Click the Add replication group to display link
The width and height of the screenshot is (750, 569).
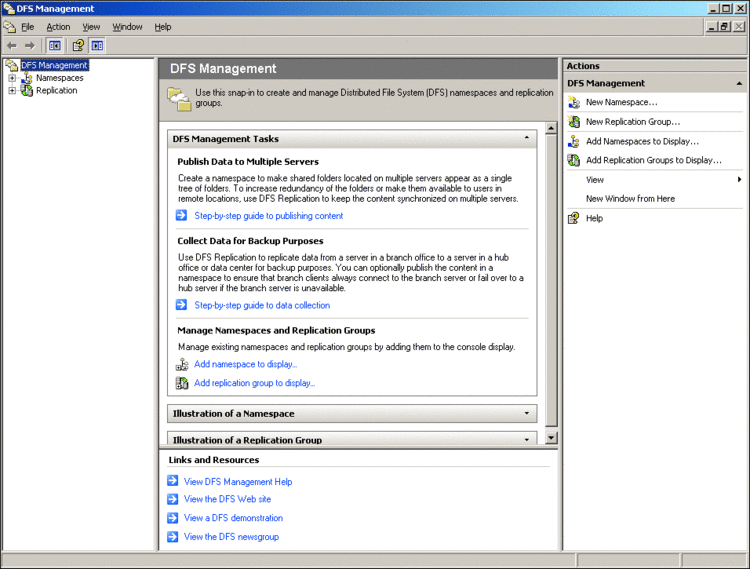click(x=254, y=383)
